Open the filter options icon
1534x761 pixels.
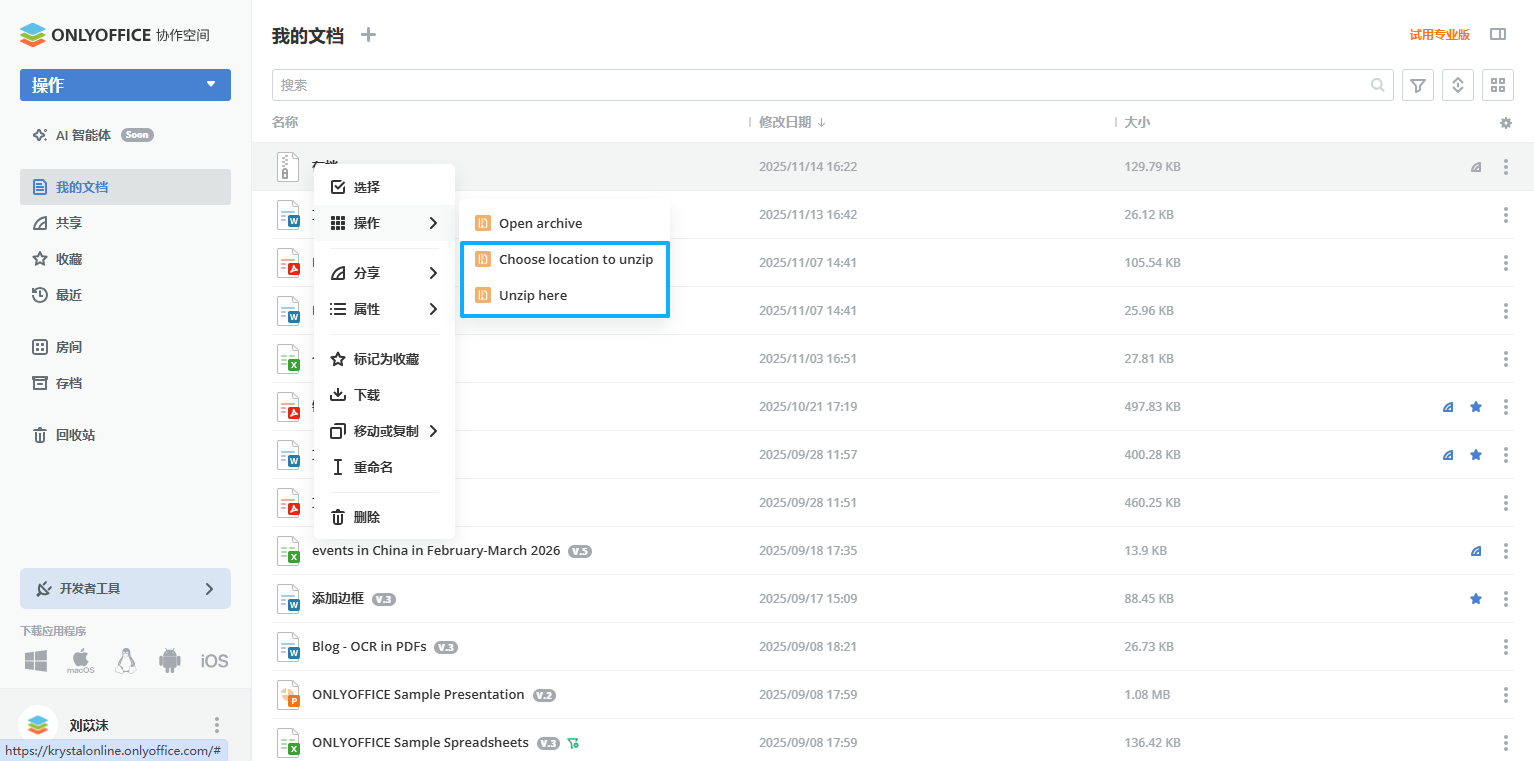point(1417,85)
